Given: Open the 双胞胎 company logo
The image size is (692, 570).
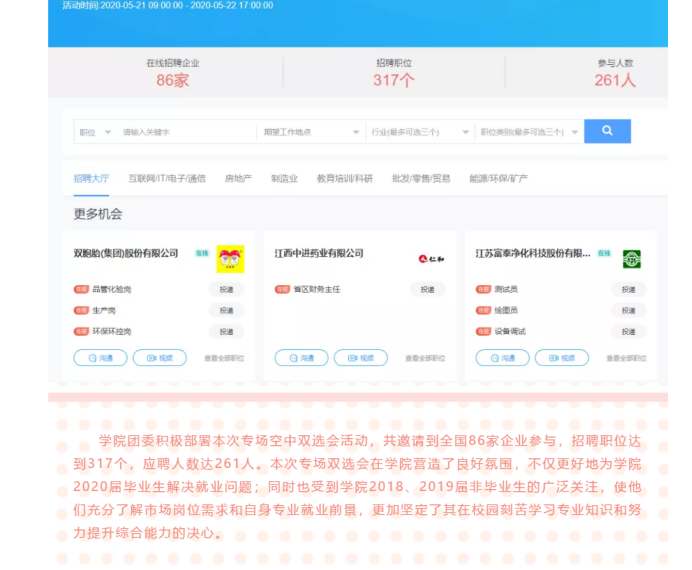Looking at the screenshot, I should pyautogui.click(x=230, y=259).
